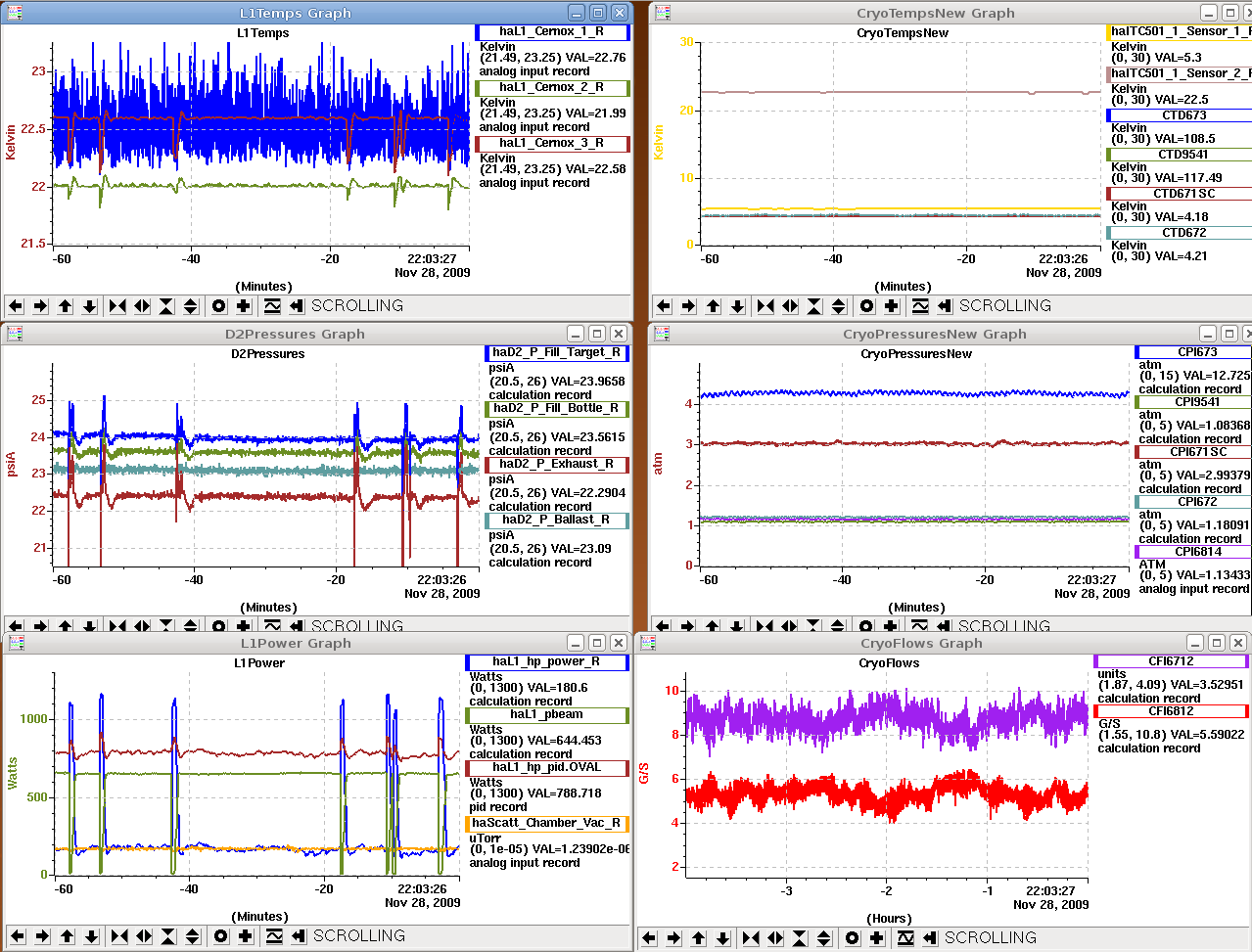
Task: Toggle scroll mode icon in CryoTempsNew toolbar
Action: tap(945, 306)
